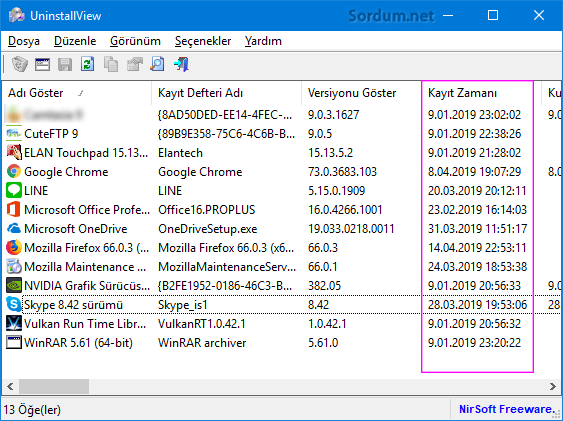The width and height of the screenshot is (563, 421).
Task: Click the WinRAR row icon
Action: tap(14, 343)
